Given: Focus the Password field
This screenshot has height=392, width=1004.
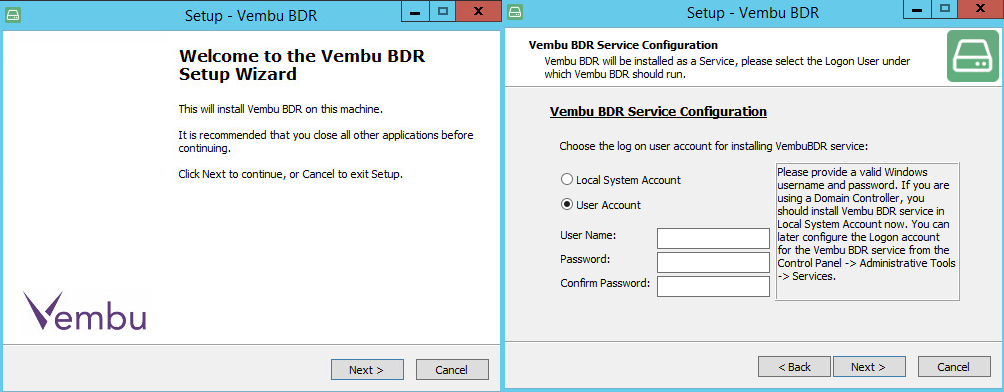Looking at the screenshot, I should [713, 263].
